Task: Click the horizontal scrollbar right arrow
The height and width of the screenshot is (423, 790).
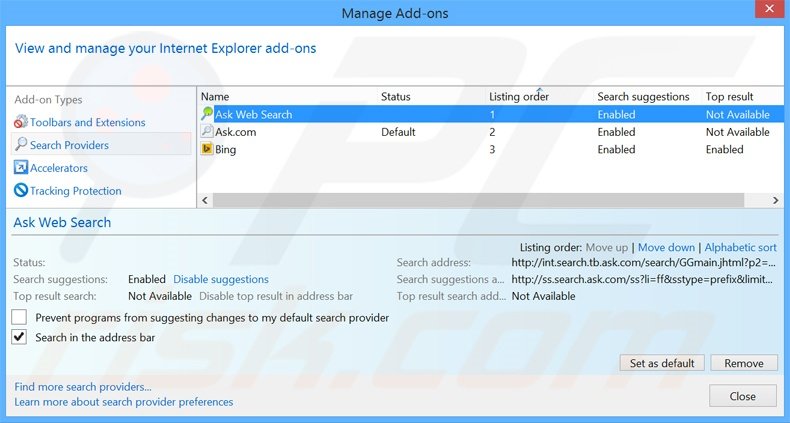Action: 775,200
